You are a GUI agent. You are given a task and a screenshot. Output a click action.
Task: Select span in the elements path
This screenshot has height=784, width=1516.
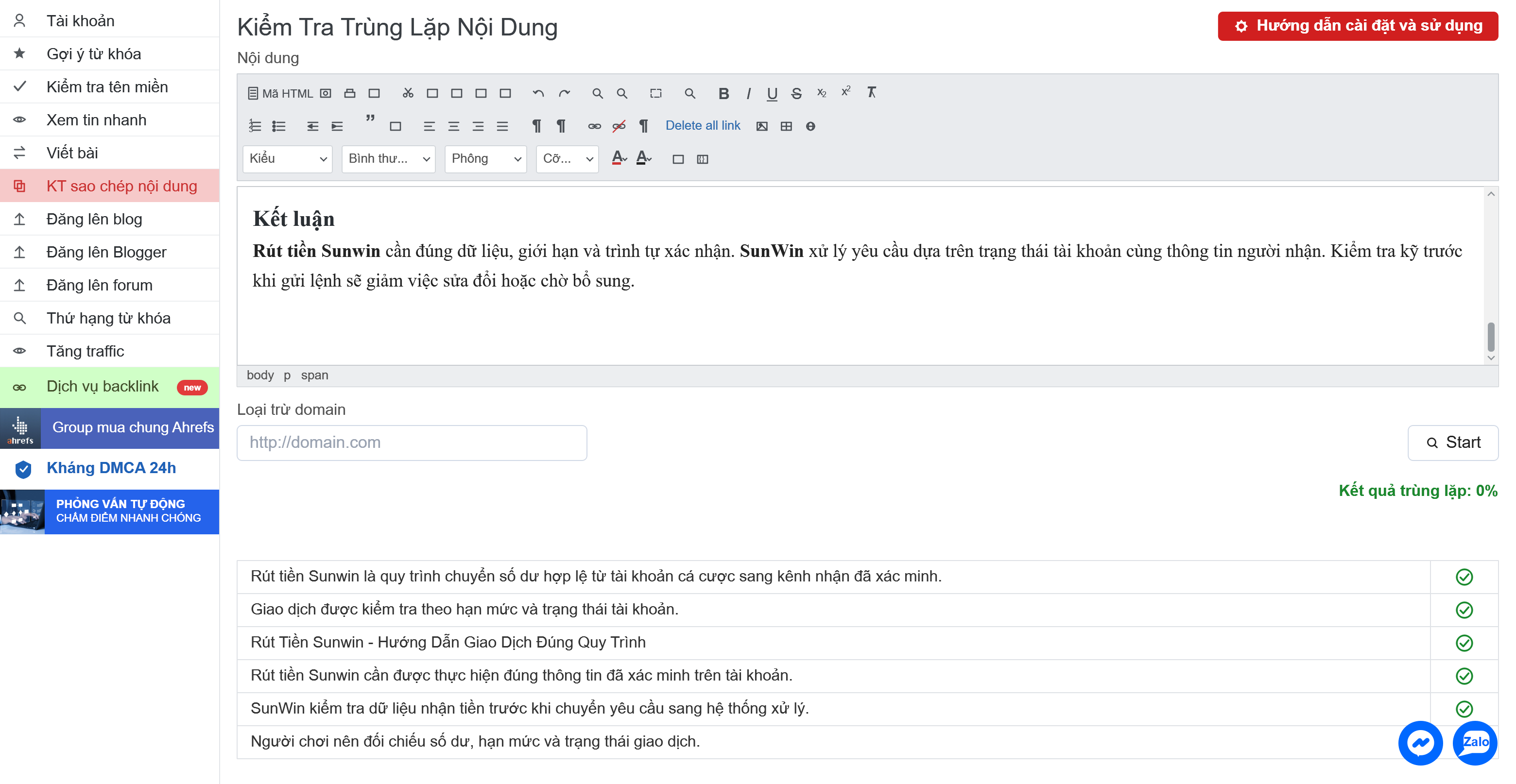pyautogui.click(x=314, y=375)
